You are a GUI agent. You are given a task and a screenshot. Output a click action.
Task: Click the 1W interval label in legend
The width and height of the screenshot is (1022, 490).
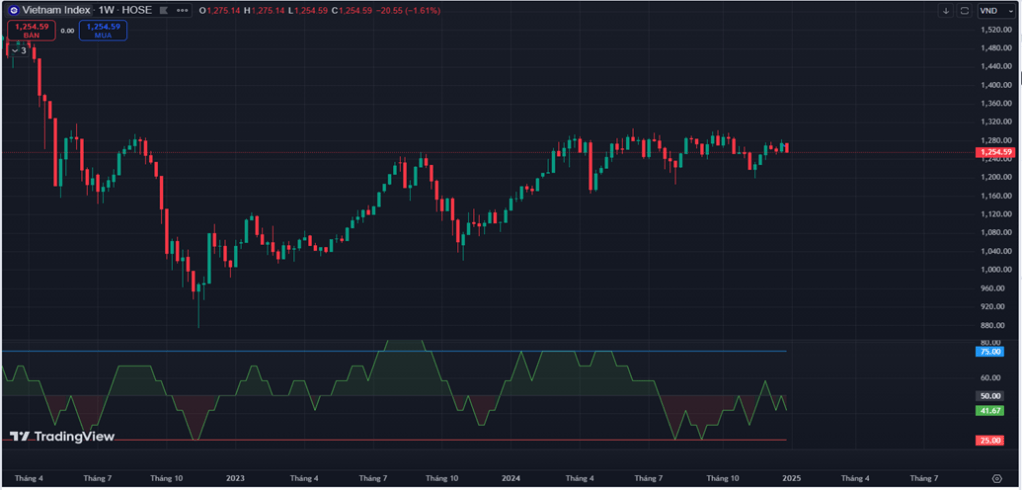coord(105,10)
